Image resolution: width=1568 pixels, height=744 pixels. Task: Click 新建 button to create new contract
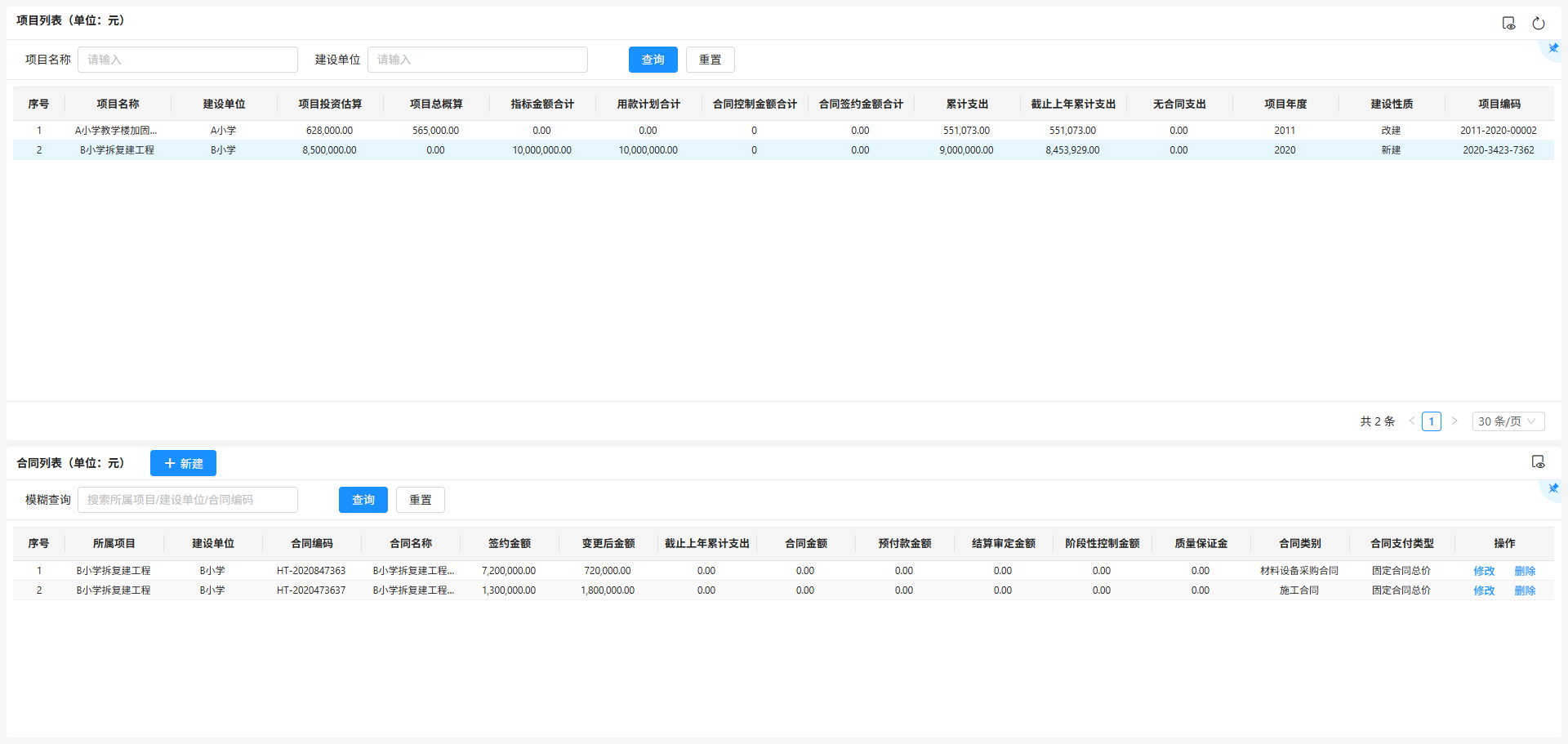pyautogui.click(x=183, y=463)
